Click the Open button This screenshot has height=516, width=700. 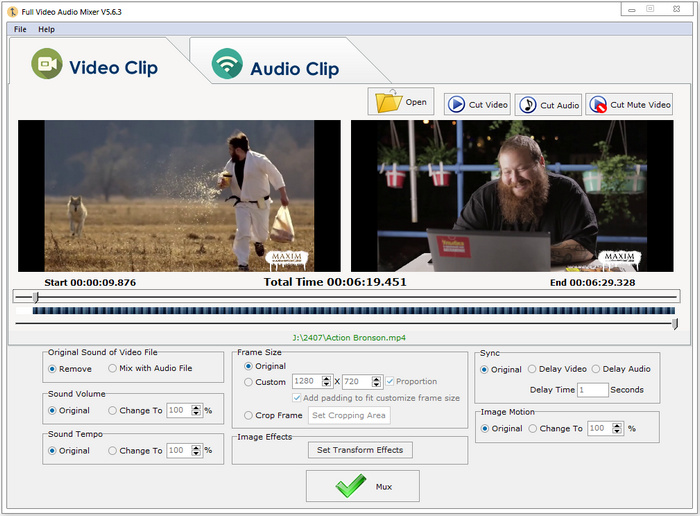401,101
